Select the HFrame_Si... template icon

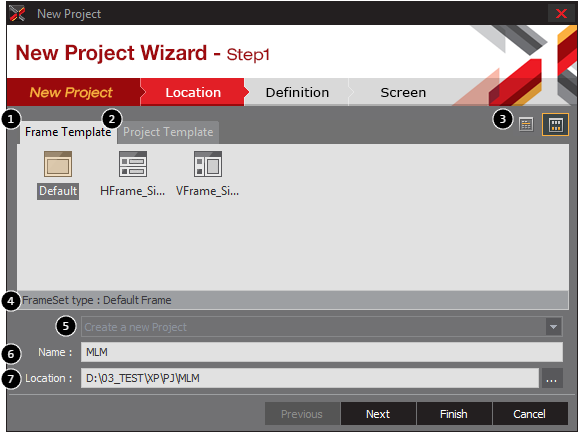pos(133,164)
